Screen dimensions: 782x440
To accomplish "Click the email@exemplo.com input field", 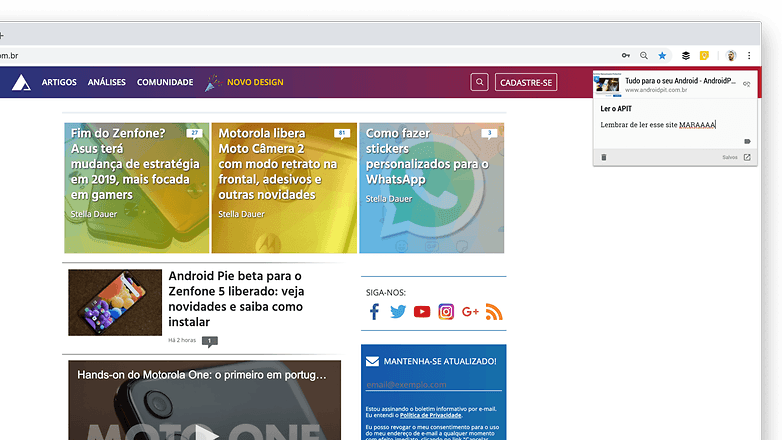I will (433, 385).
